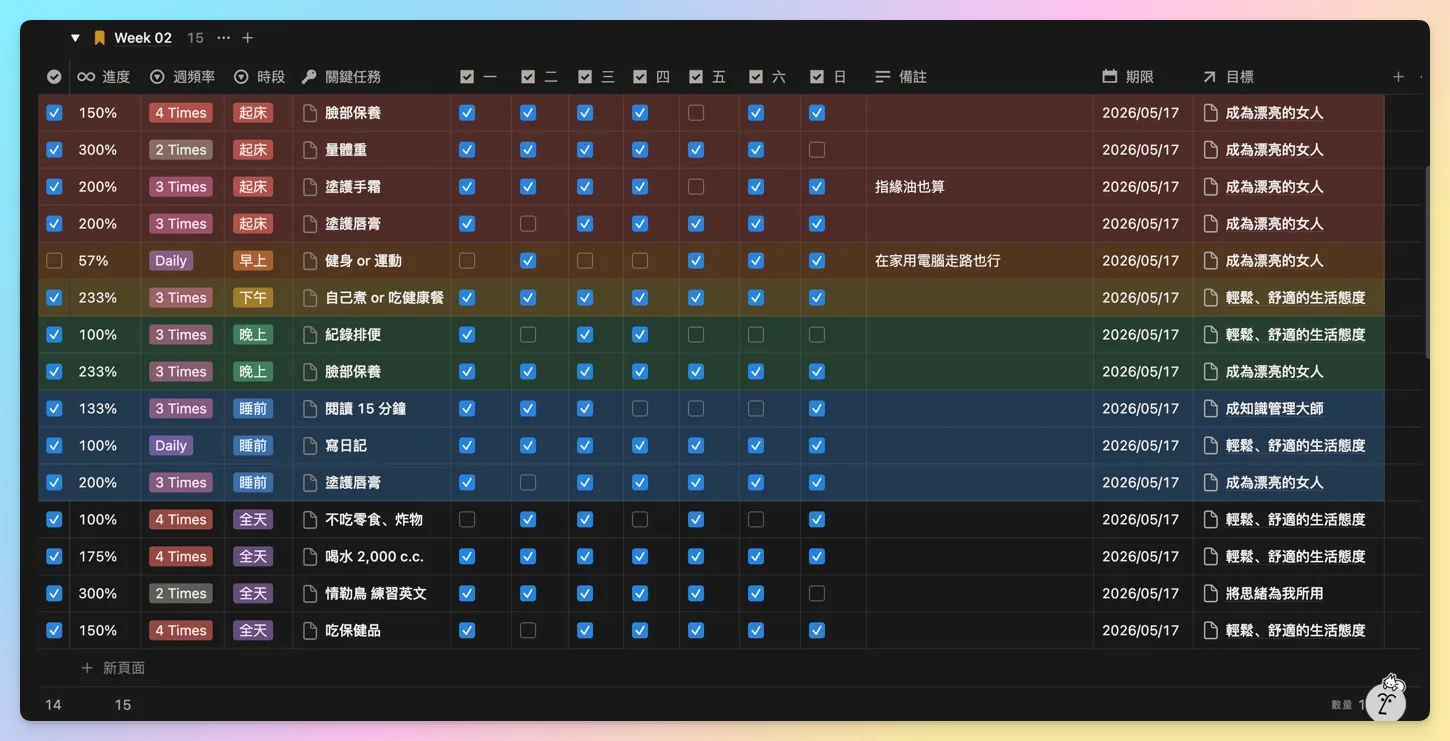Open the 六 (Saturday) checkbox column header
Screen dimensions: 1450x741
[x=768, y=77]
